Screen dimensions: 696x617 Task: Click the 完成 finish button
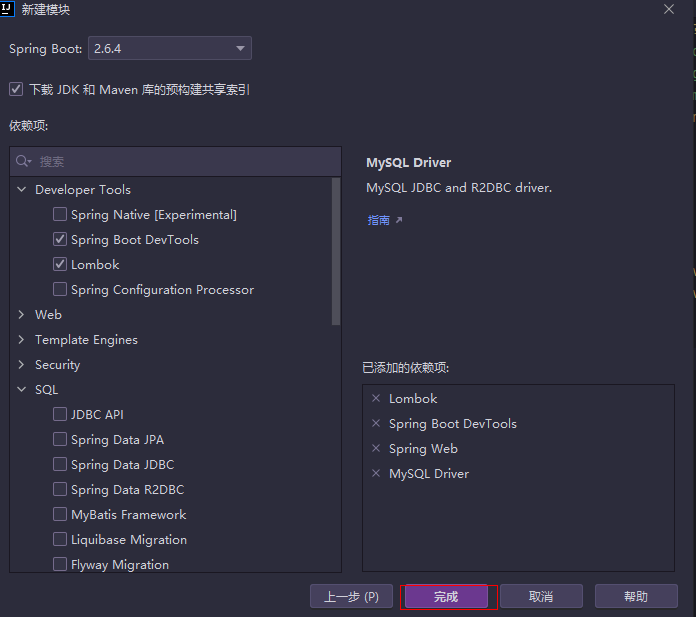click(446, 596)
